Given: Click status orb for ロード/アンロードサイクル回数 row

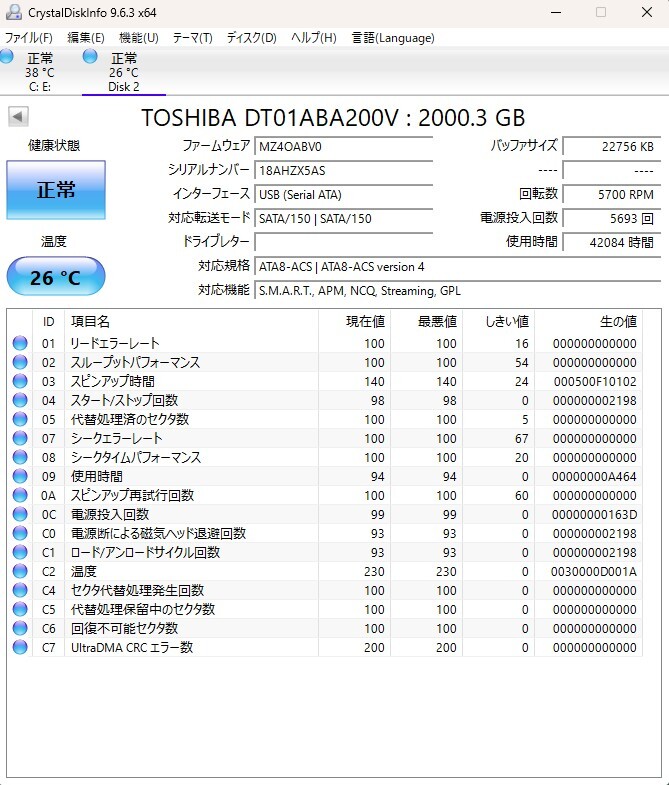Looking at the screenshot, I should click(x=20, y=552).
